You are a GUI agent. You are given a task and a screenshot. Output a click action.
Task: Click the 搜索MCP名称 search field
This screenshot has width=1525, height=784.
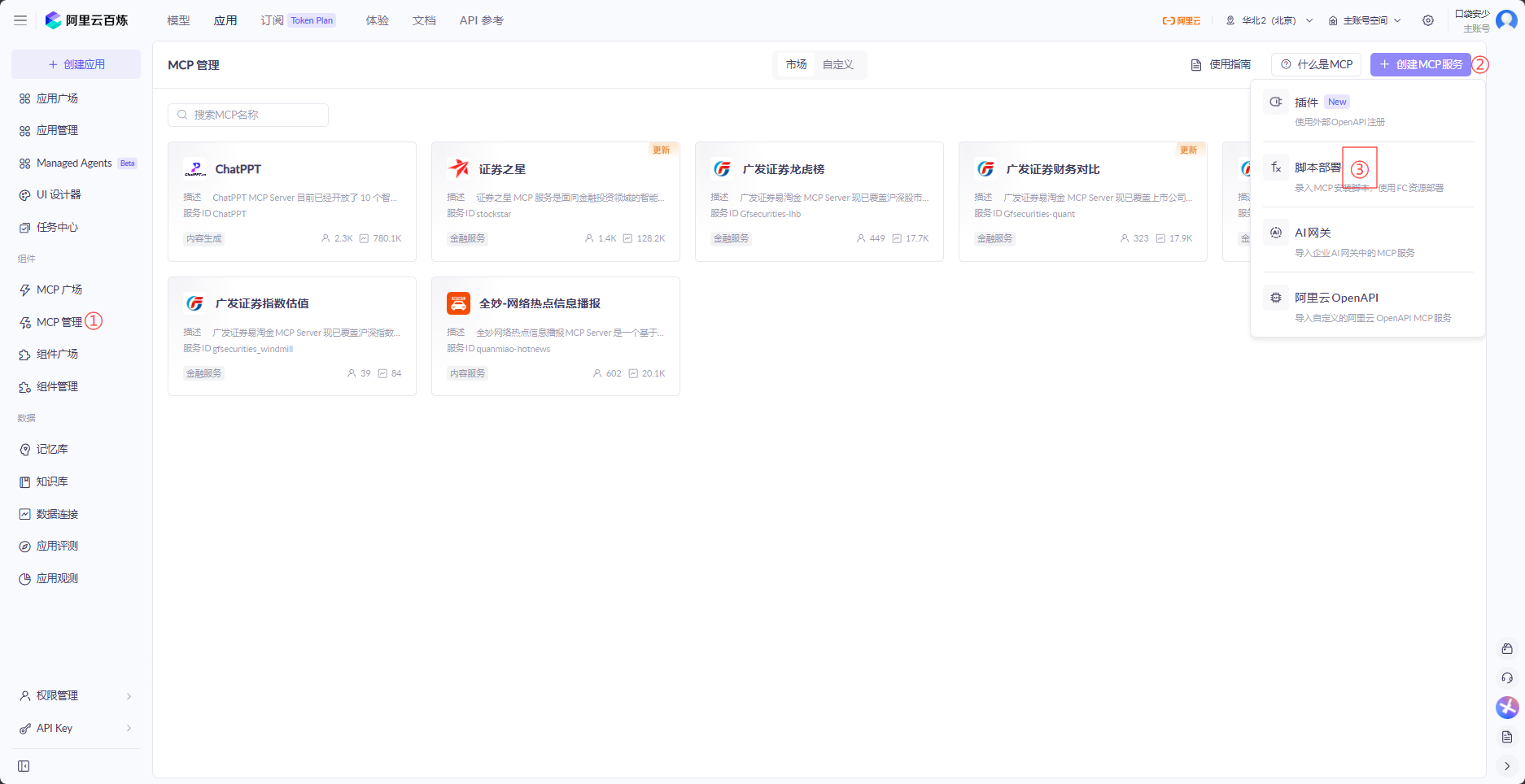tap(248, 115)
